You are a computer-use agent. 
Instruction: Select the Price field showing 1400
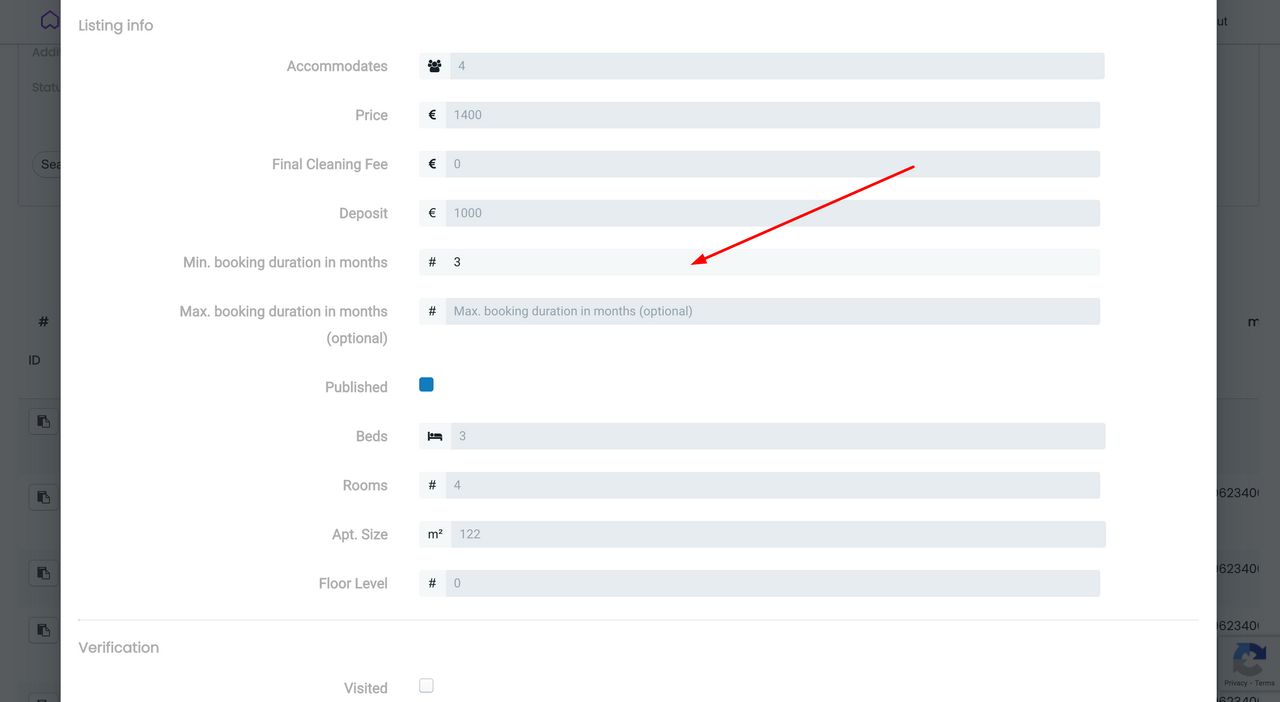click(x=772, y=115)
